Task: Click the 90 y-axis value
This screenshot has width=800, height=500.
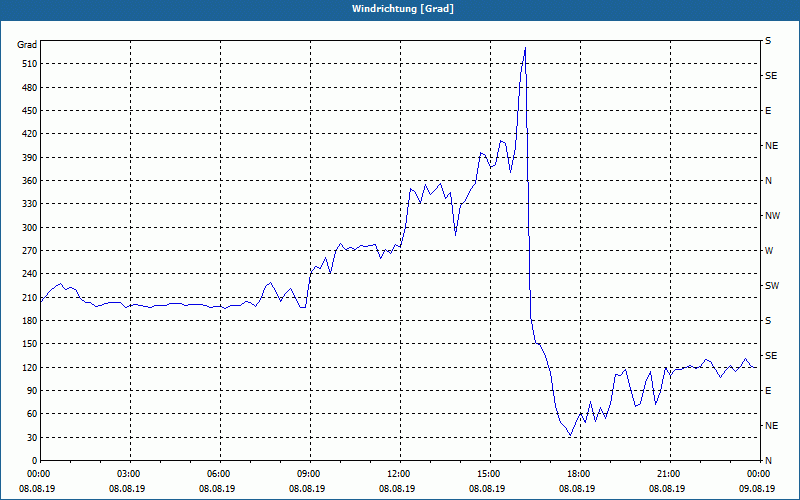Action: click(33, 390)
